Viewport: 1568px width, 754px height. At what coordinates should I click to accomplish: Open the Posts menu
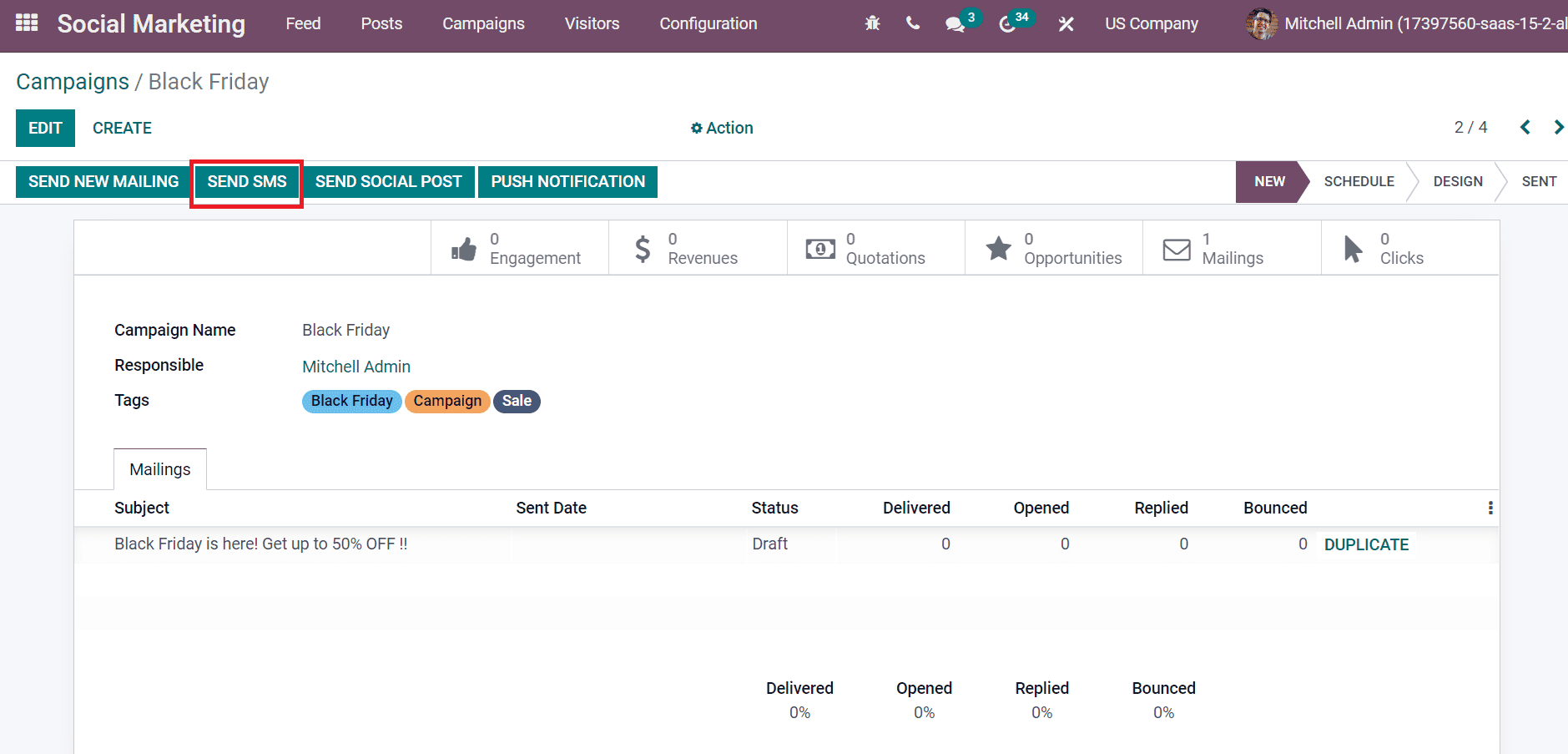381,23
